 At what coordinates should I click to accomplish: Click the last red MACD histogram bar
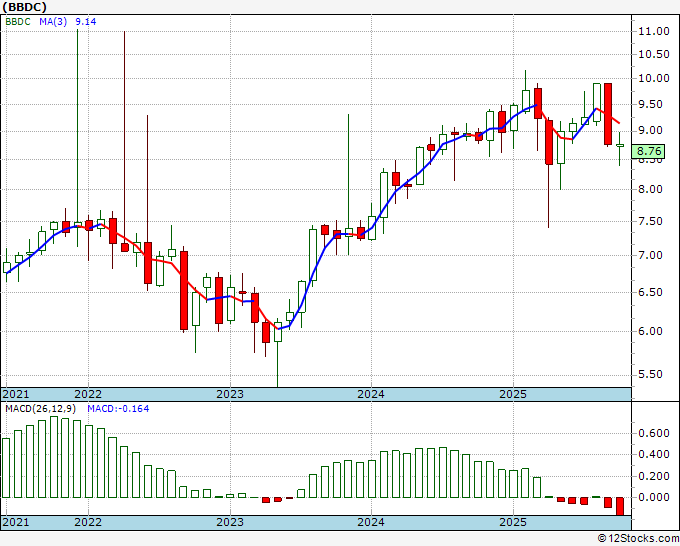tap(620, 506)
